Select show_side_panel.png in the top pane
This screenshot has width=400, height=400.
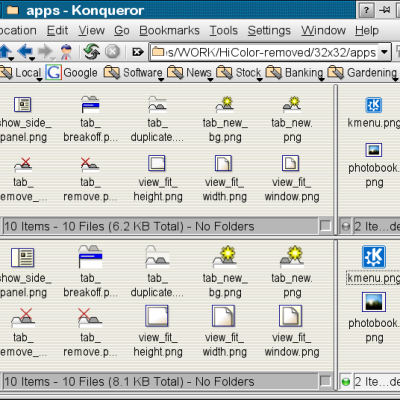point(23,104)
